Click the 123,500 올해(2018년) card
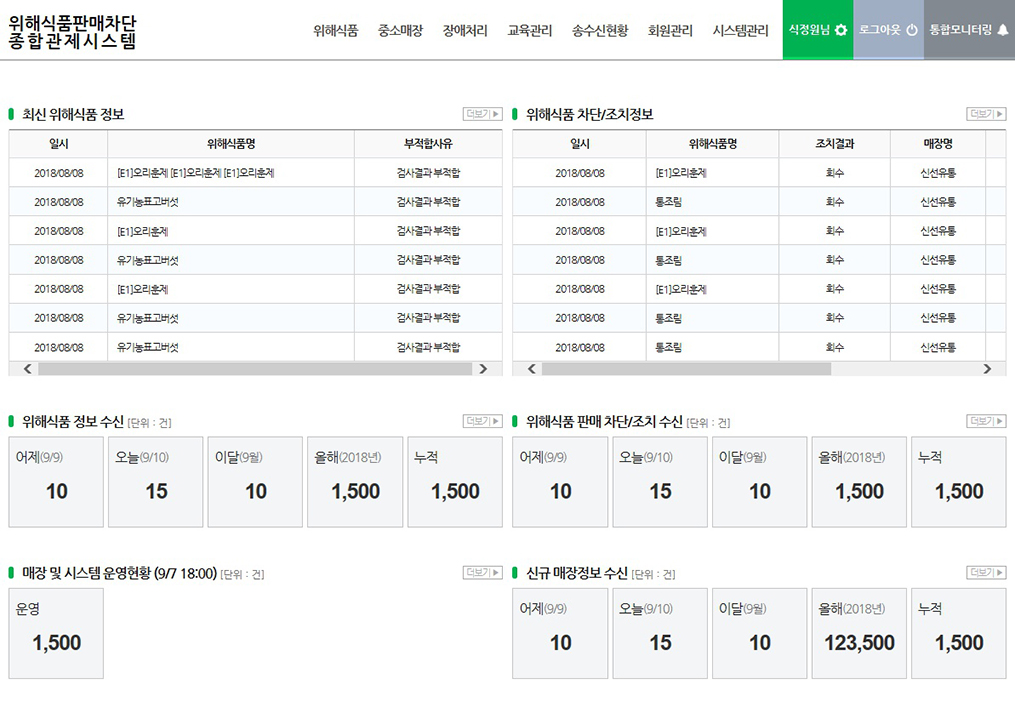 (x=859, y=633)
